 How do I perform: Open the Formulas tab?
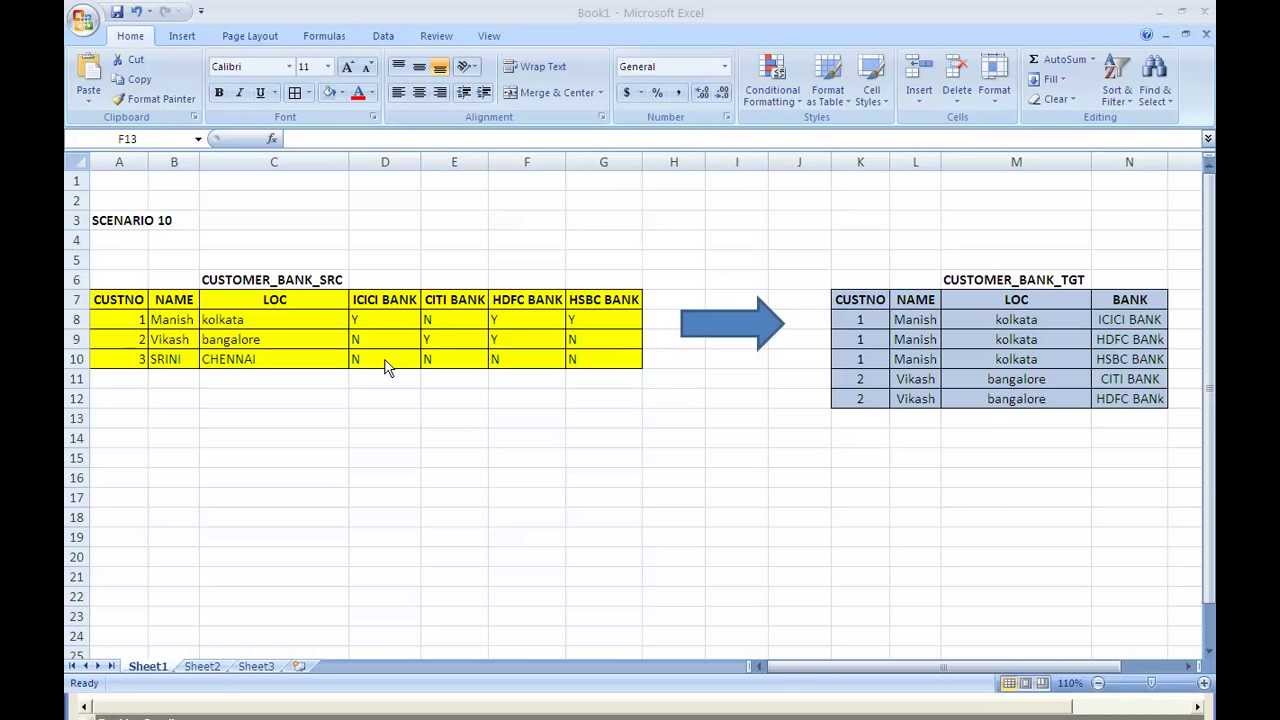coord(324,36)
